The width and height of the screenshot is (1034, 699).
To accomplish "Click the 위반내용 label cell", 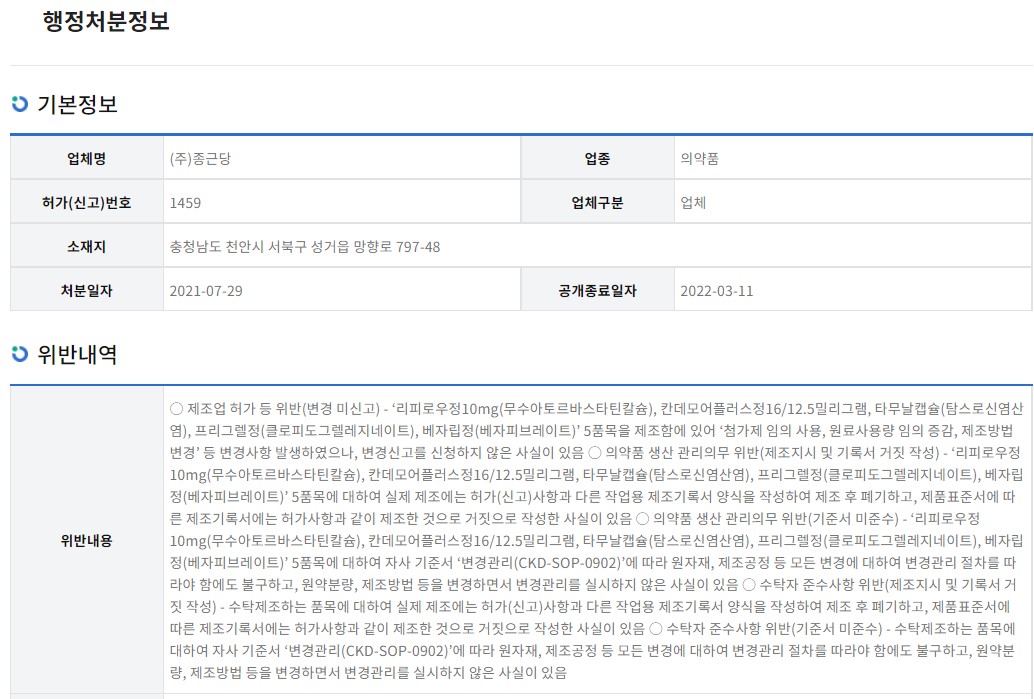I will coord(87,540).
